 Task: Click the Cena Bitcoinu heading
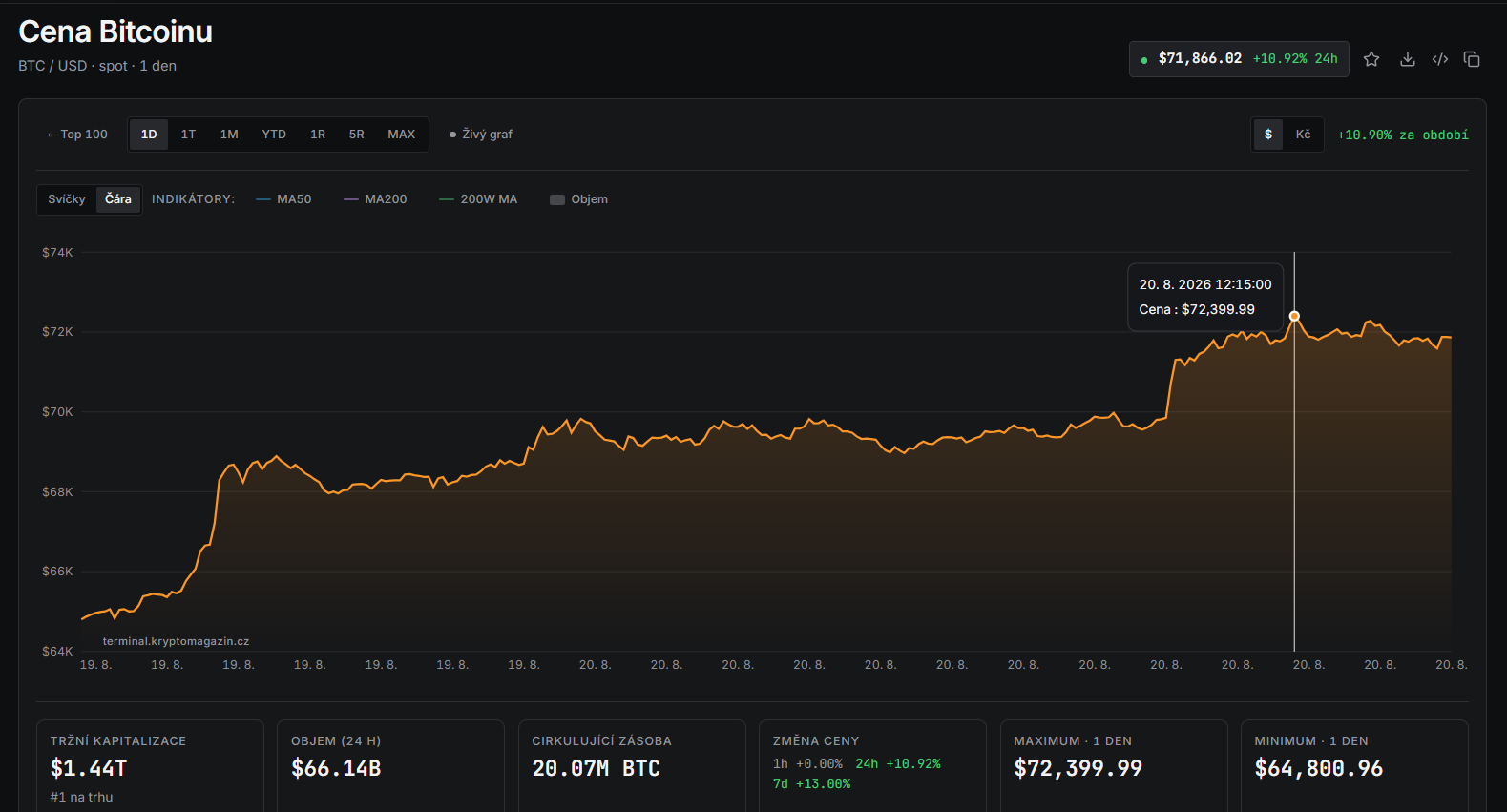[x=115, y=31]
